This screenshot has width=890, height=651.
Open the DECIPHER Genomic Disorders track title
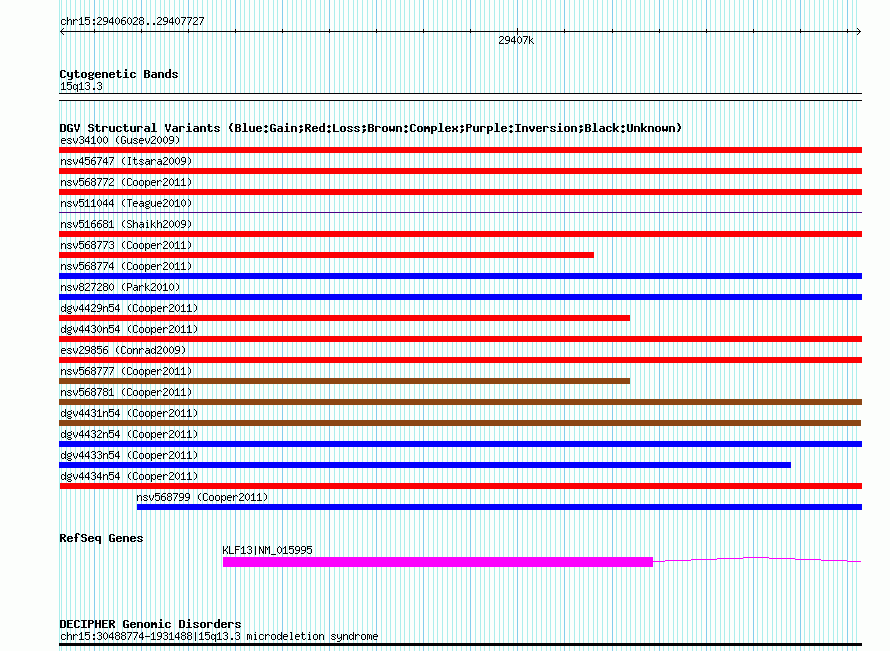(150, 624)
